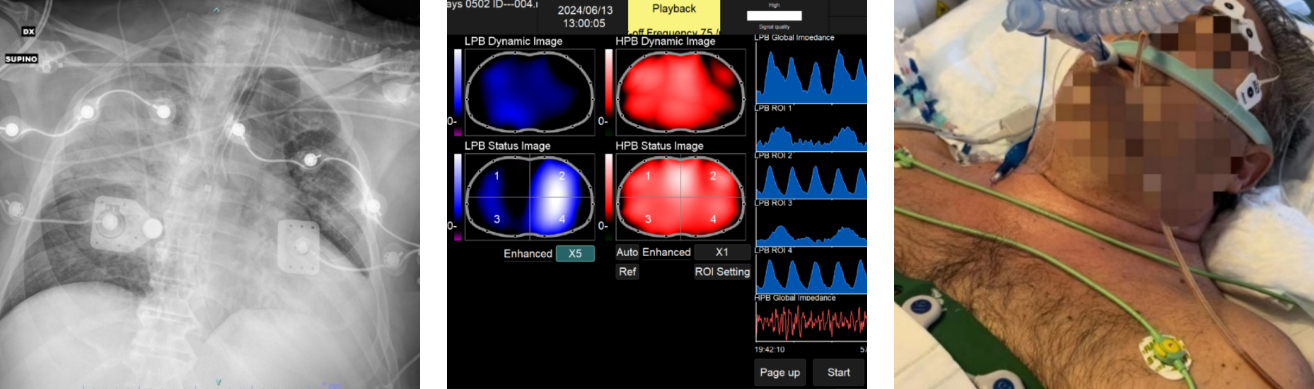Screen dimensions: 1314x389
Task: Click the Page up button
Action: click(780, 372)
